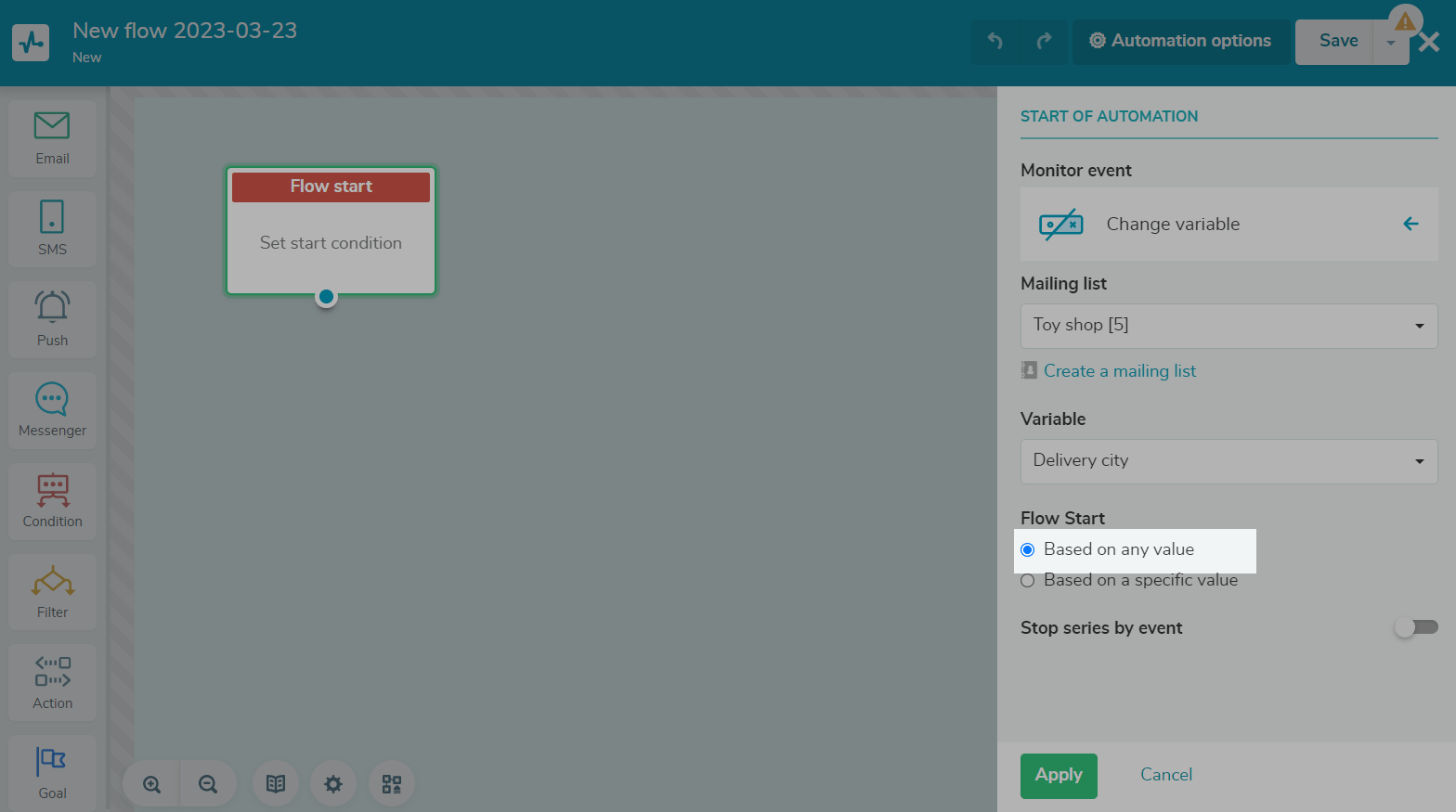The height and width of the screenshot is (812, 1456).
Task: Click the START OF AUTOMATION heading
Action: pyautogui.click(x=1109, y=117)
